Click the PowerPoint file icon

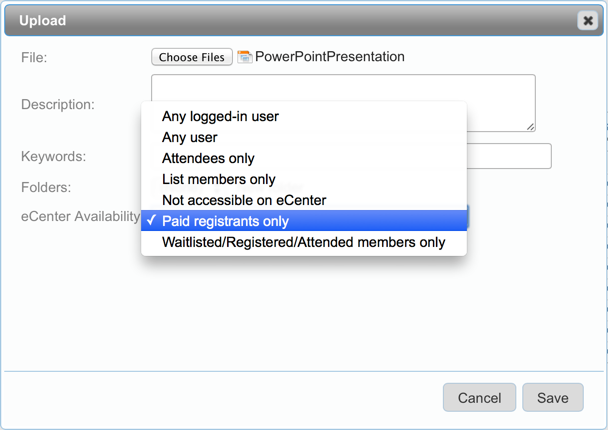[x=244, y=57]
